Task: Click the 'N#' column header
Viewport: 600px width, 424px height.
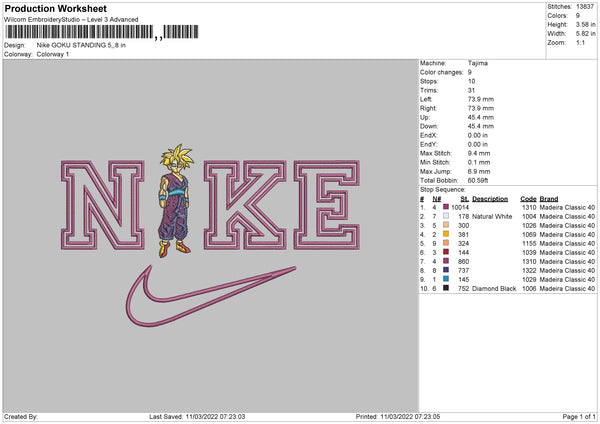Action: tap(437, 199)
